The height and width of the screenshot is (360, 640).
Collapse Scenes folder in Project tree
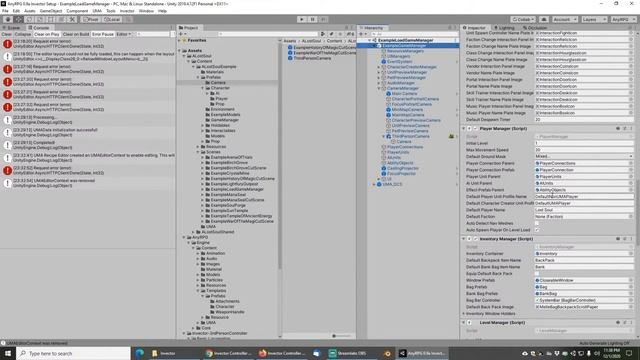click(x=198, y=152)
